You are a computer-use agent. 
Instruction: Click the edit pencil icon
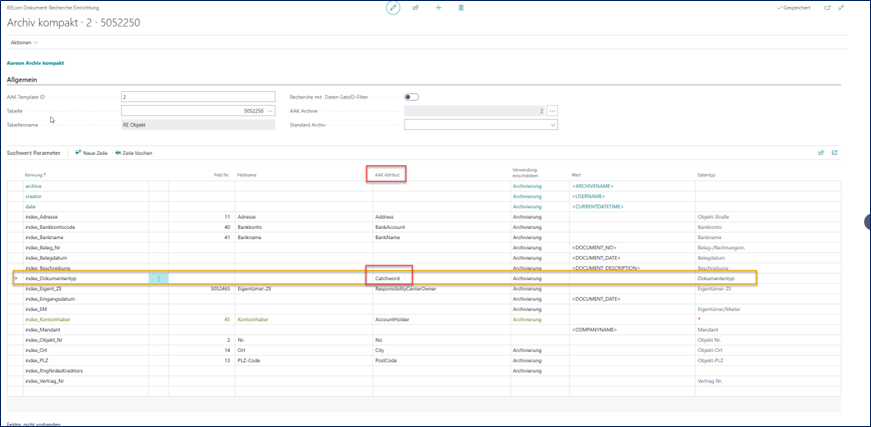pos(393,7)
